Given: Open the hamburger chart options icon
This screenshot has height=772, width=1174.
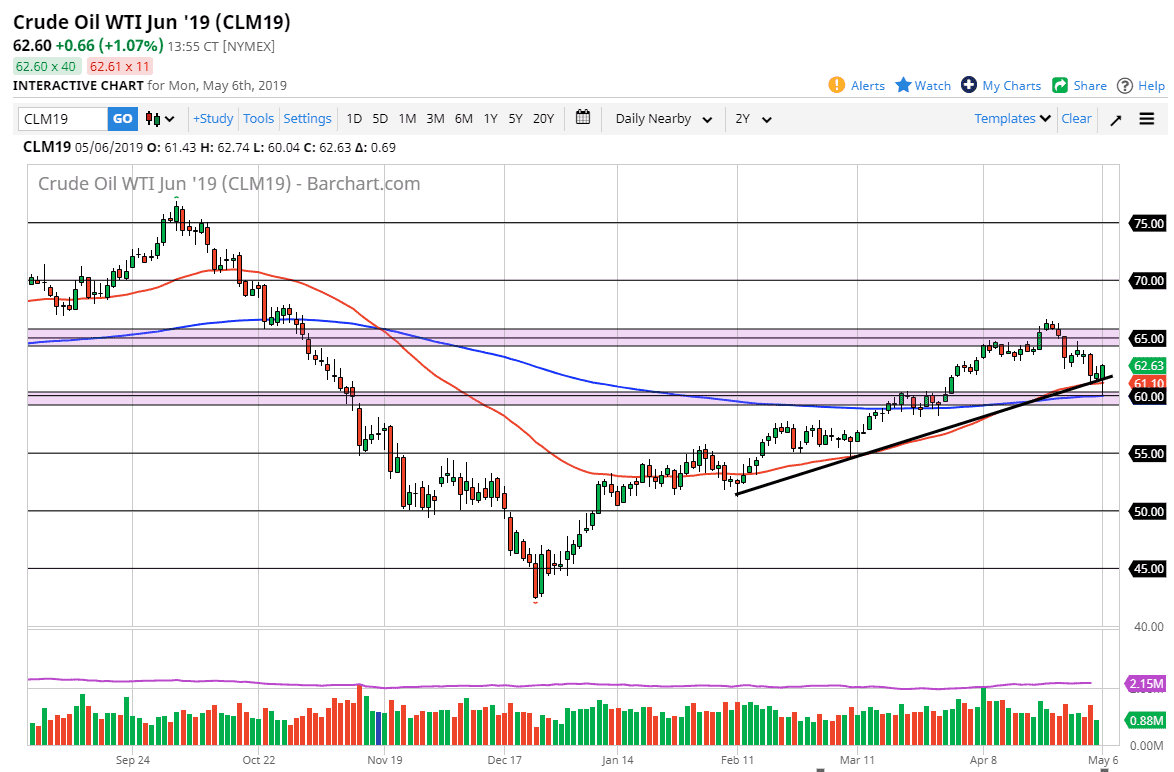Looking at the screenshot, I should coord(1146,118).
